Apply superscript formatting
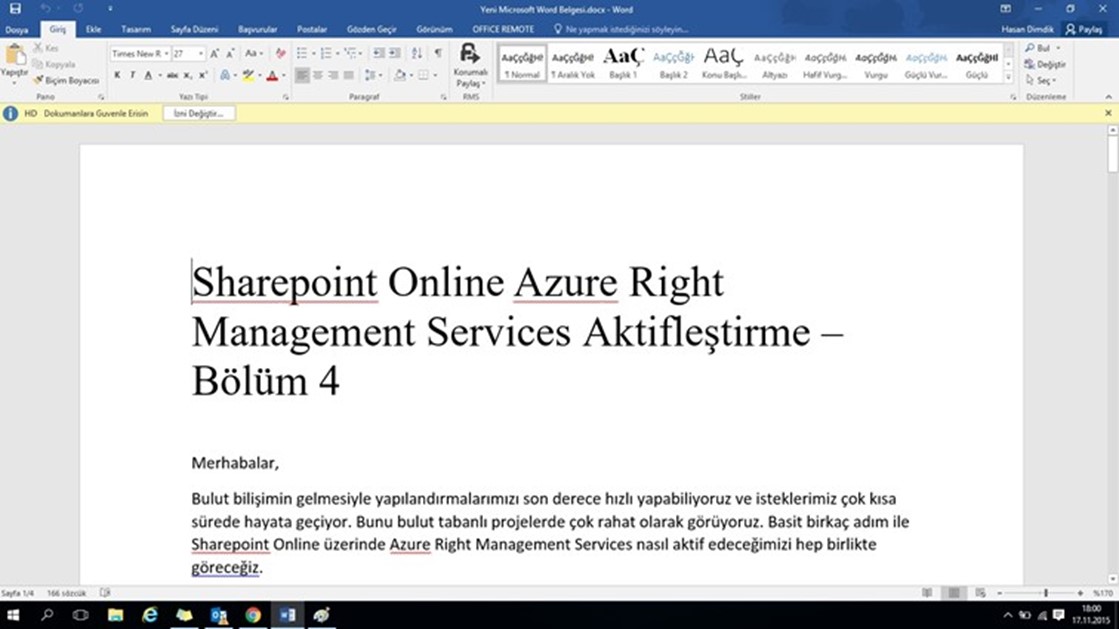Image resolution: width=1119 pixels, height=629 pixels. (203, 75)
